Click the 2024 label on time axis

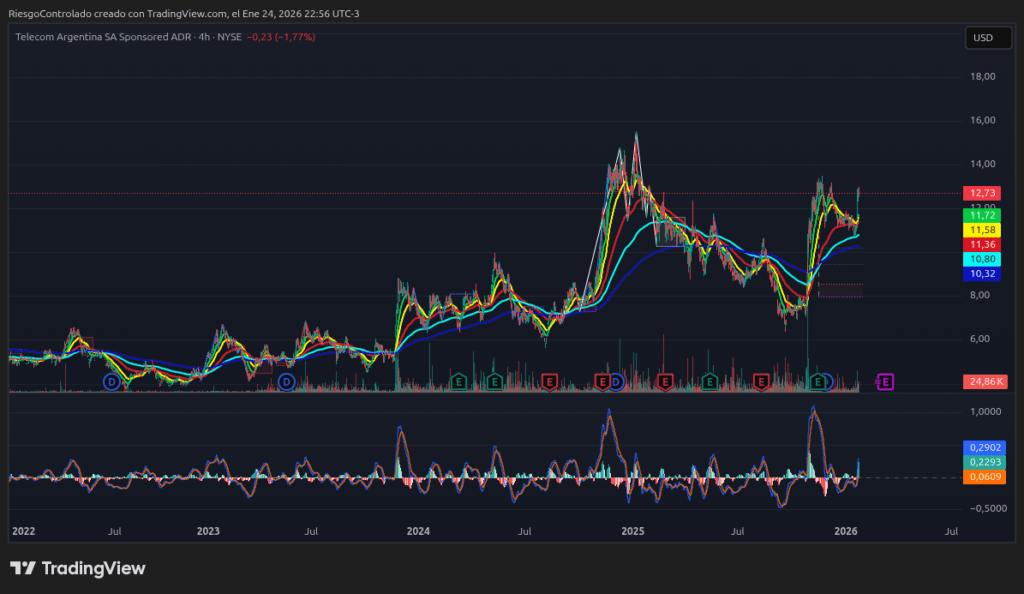420,531
